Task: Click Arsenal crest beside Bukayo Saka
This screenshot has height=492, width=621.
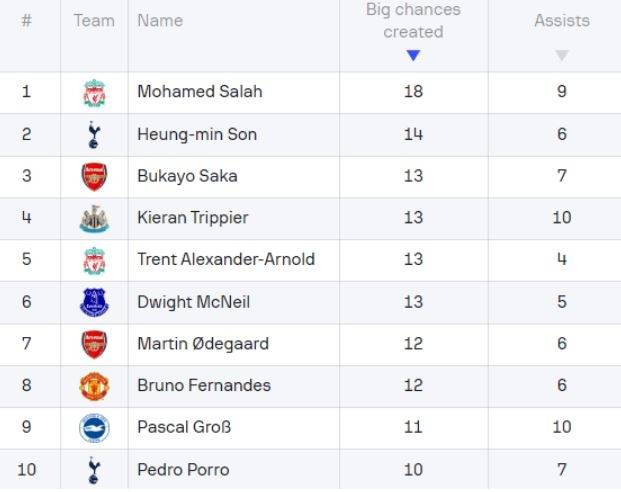Action: point(94,176)
